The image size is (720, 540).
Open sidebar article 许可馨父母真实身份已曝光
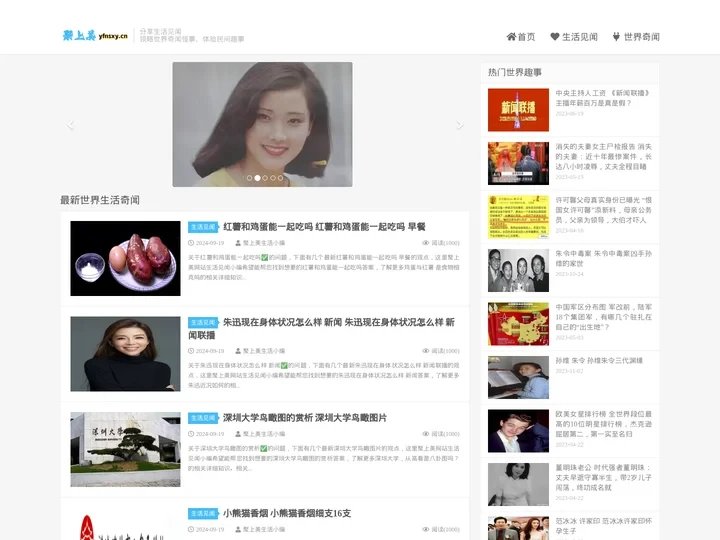pyautogui.click(x=603, y=210)
